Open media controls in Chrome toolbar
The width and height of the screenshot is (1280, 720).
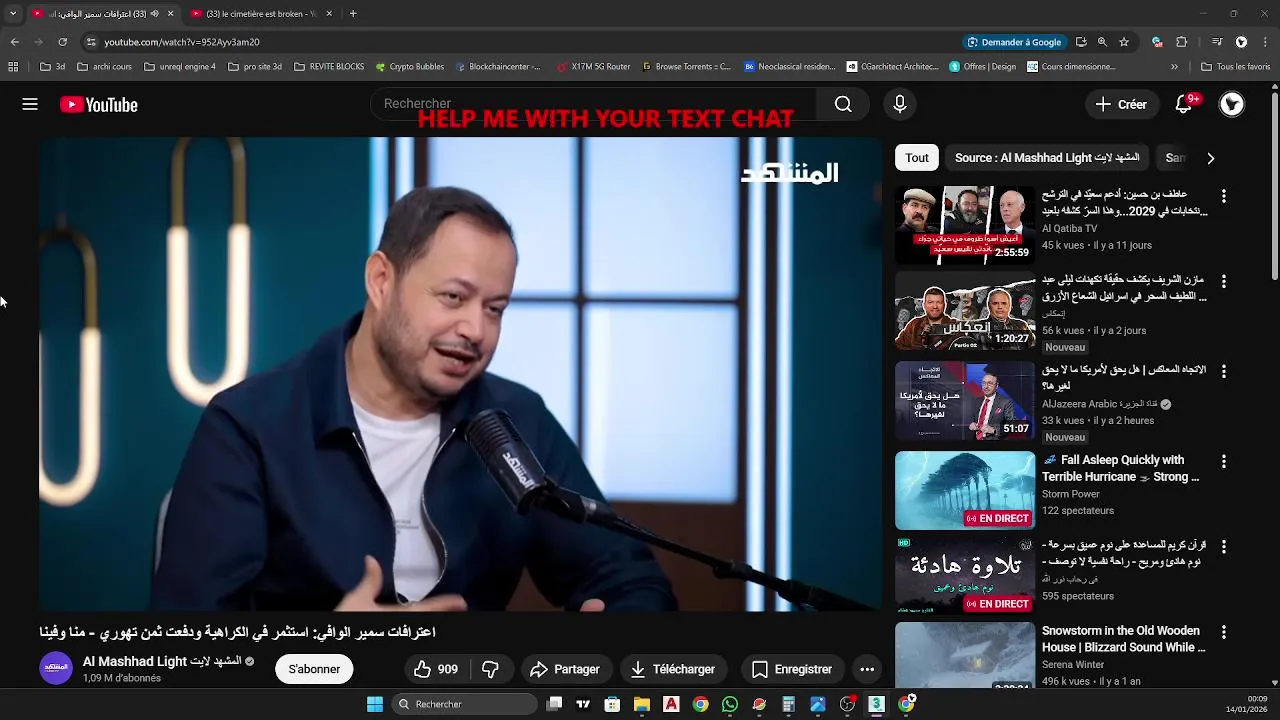pyautogui.click(x=1217, y=42)
